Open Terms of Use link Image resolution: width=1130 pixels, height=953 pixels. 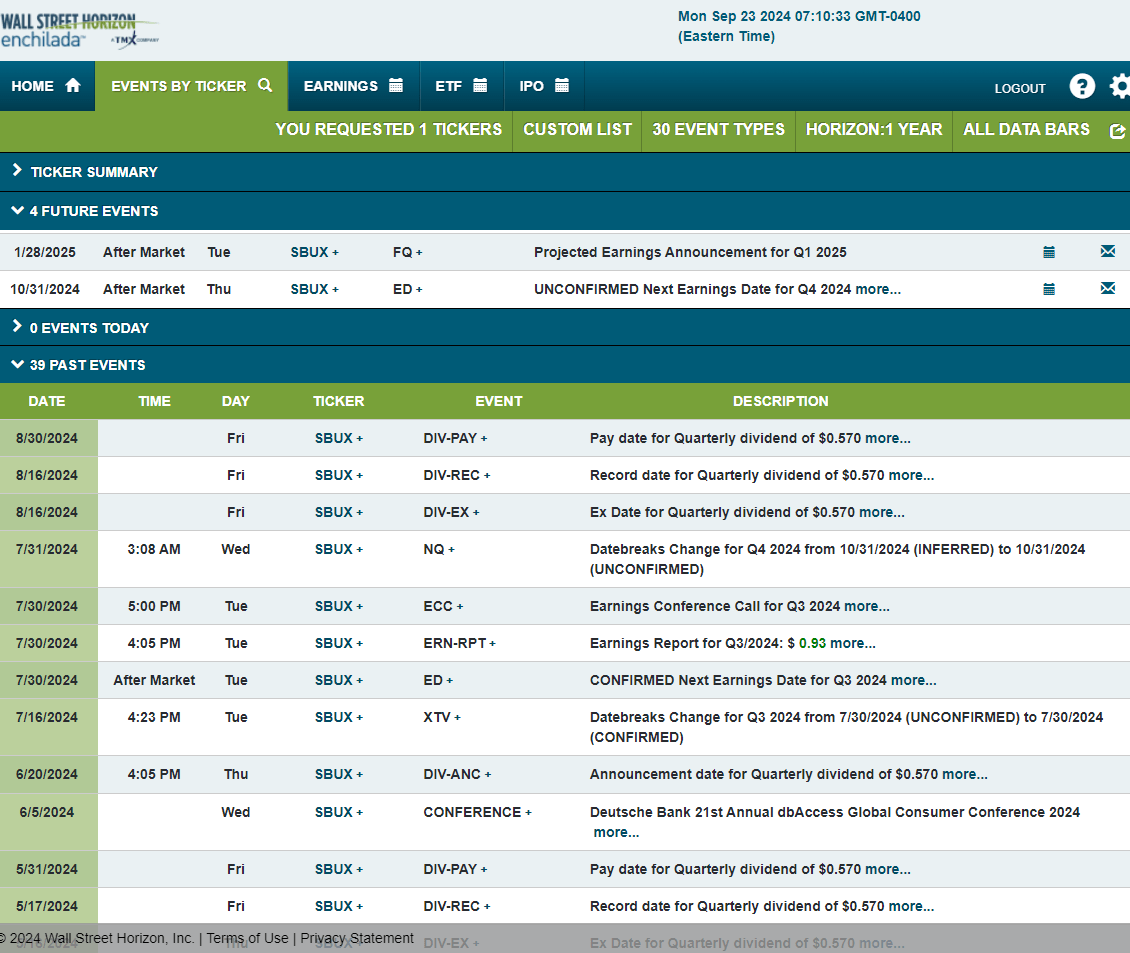247,938
